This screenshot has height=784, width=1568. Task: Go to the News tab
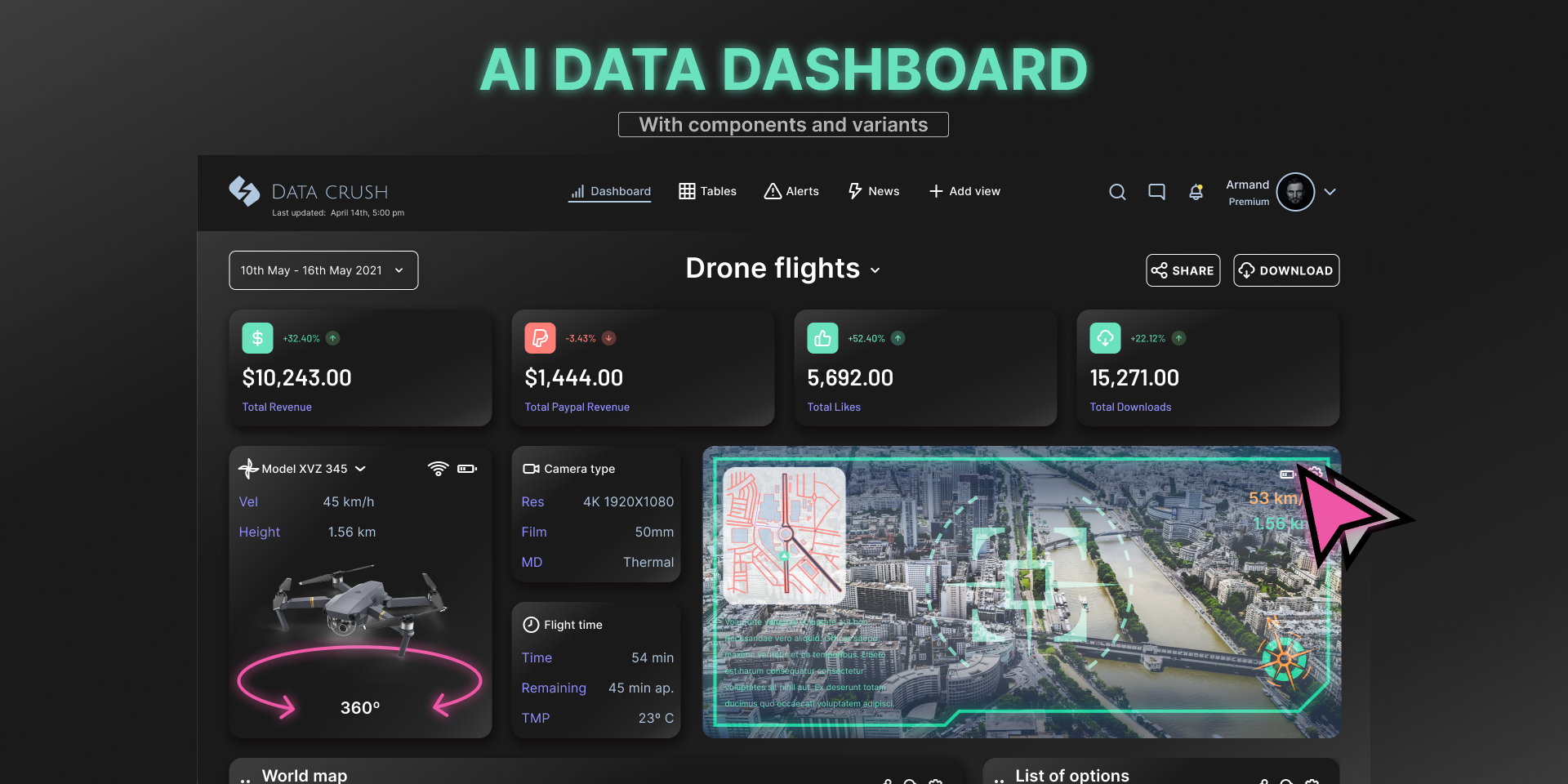(873, 191)
